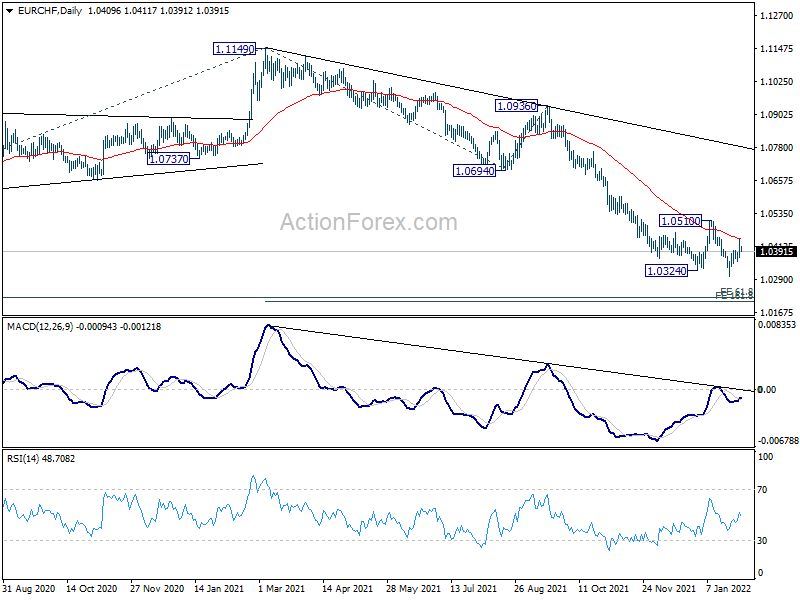Image resolution: width=800 pixels, height=600 pixels.
Task: Click the 7 Jan 2022 date marker
Action: pyautogui.click(x=729, y=588)
